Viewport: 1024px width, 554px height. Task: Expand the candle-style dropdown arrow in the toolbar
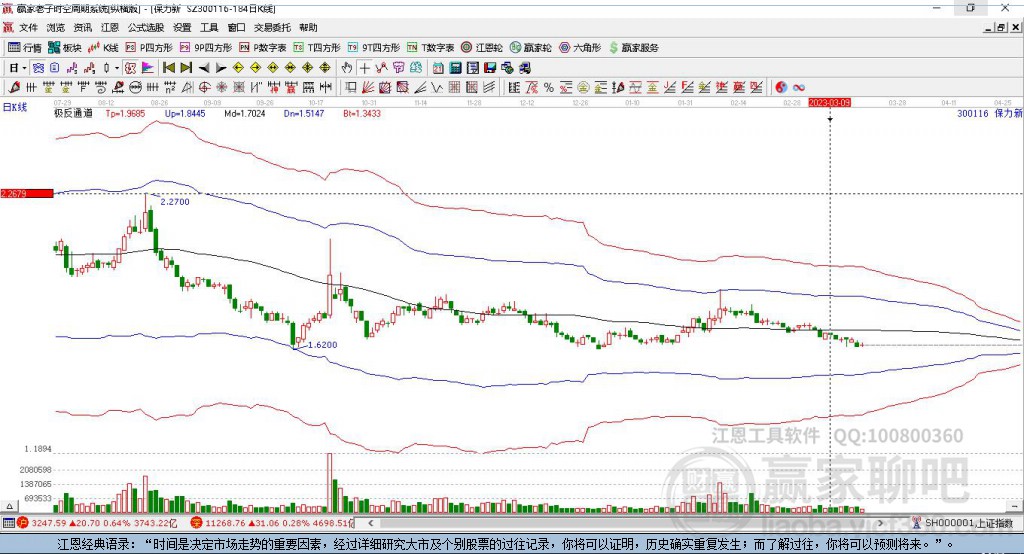coord(116,67)
